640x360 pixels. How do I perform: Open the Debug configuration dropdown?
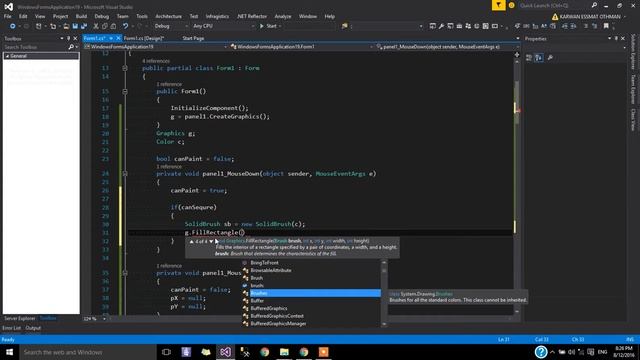click(171, 26)
